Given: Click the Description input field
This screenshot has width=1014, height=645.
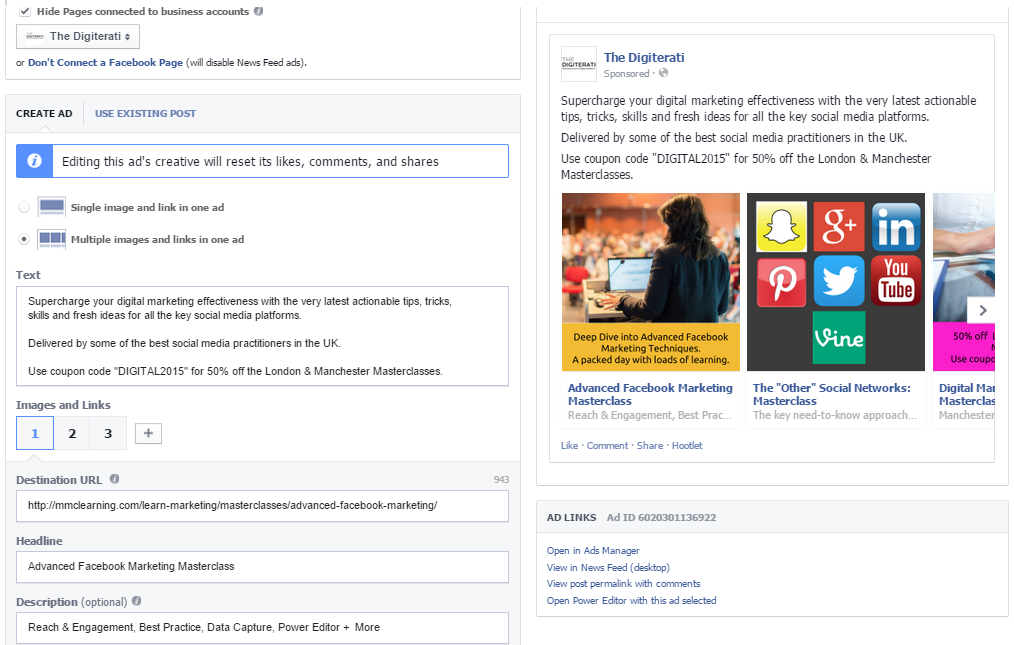Looking at the screenshot, I should (263, 628).
